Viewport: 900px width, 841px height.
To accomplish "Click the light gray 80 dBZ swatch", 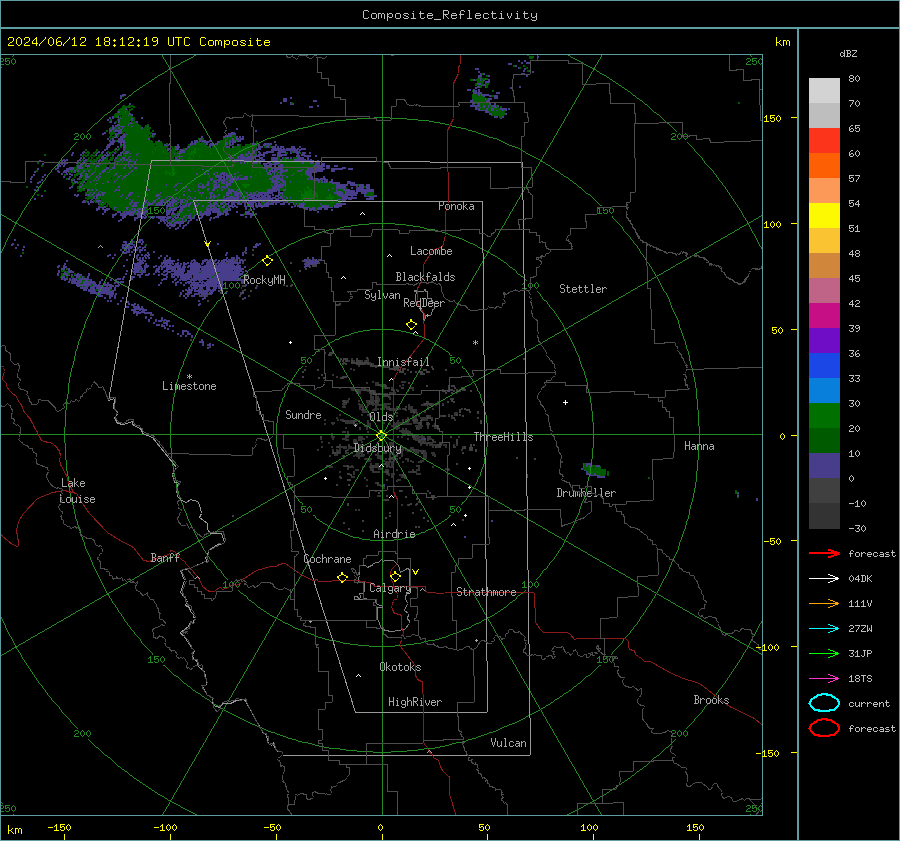I will click(824, 90).
